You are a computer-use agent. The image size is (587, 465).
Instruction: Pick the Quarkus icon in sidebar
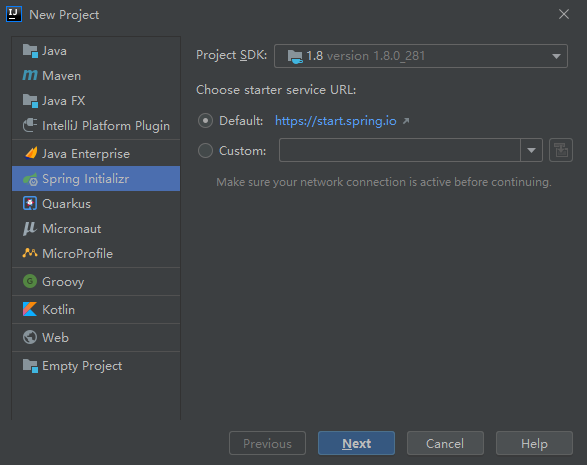point(30,204)
